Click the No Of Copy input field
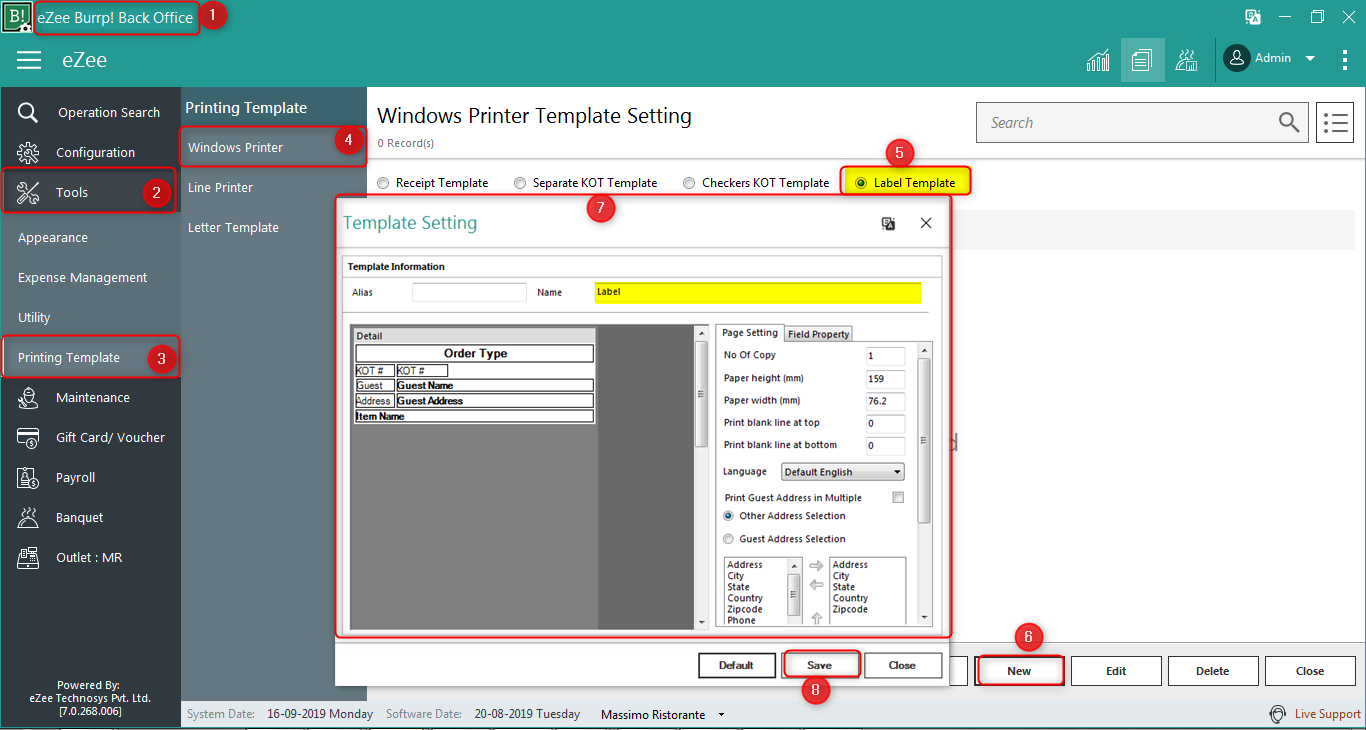The height and width of the screenshot is (730, 1366). pyautogui.click(x=885, y=356)
